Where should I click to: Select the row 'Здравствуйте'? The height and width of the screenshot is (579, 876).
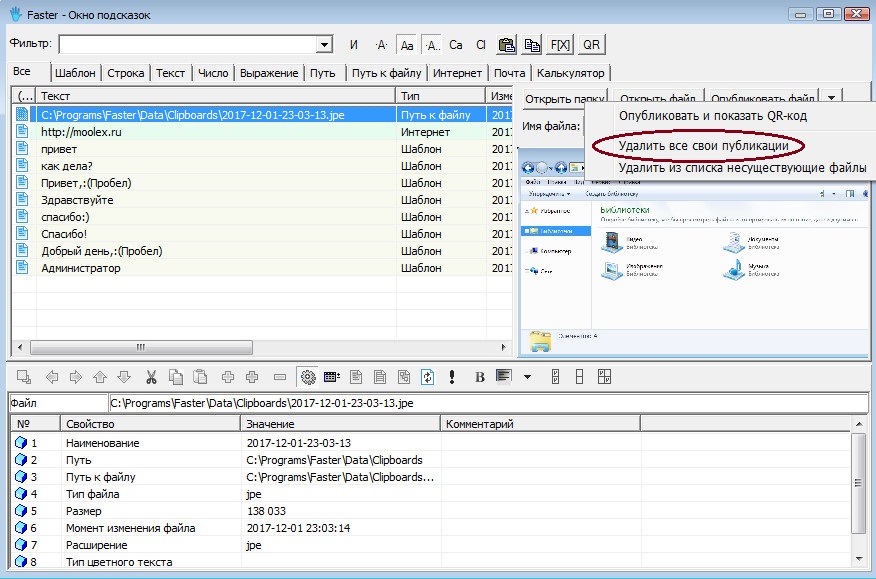(x=261, y=200)
